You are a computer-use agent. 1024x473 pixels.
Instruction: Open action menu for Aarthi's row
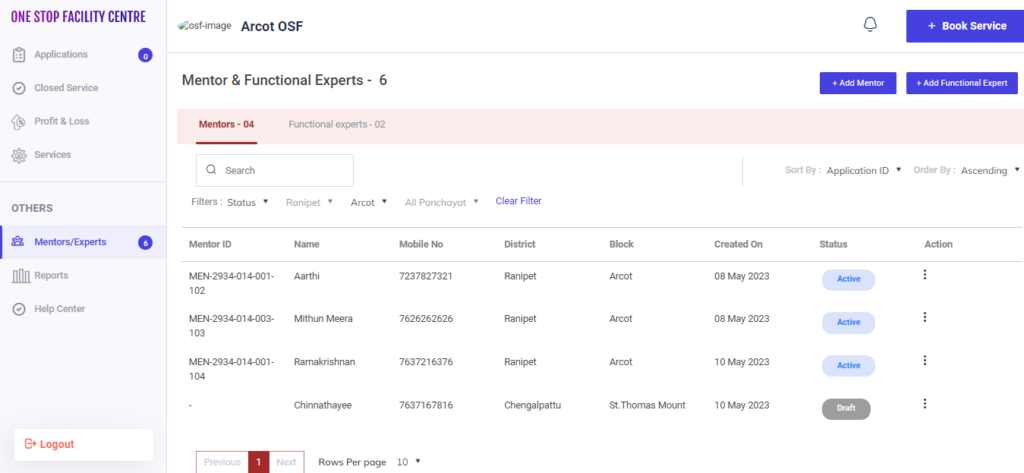[924, 275]
